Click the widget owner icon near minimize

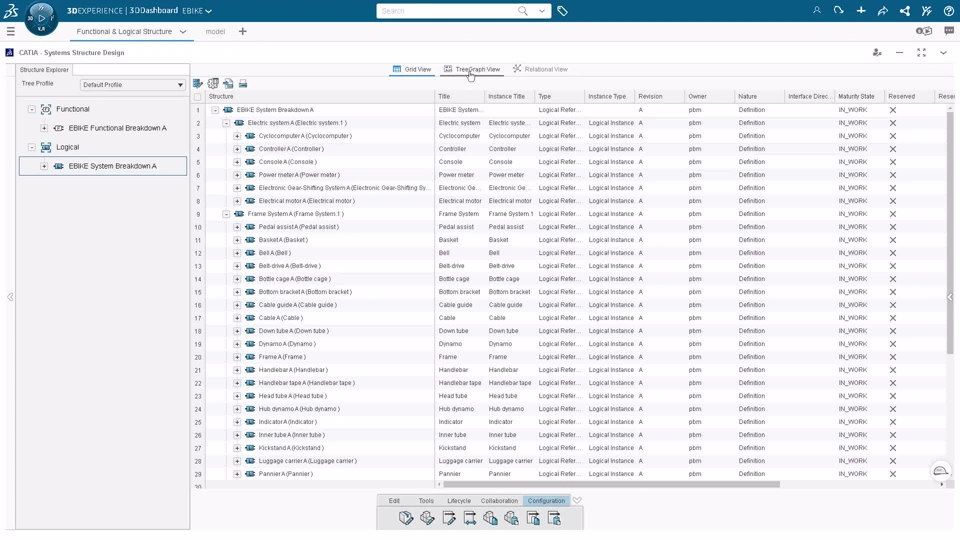pos(877,53)
